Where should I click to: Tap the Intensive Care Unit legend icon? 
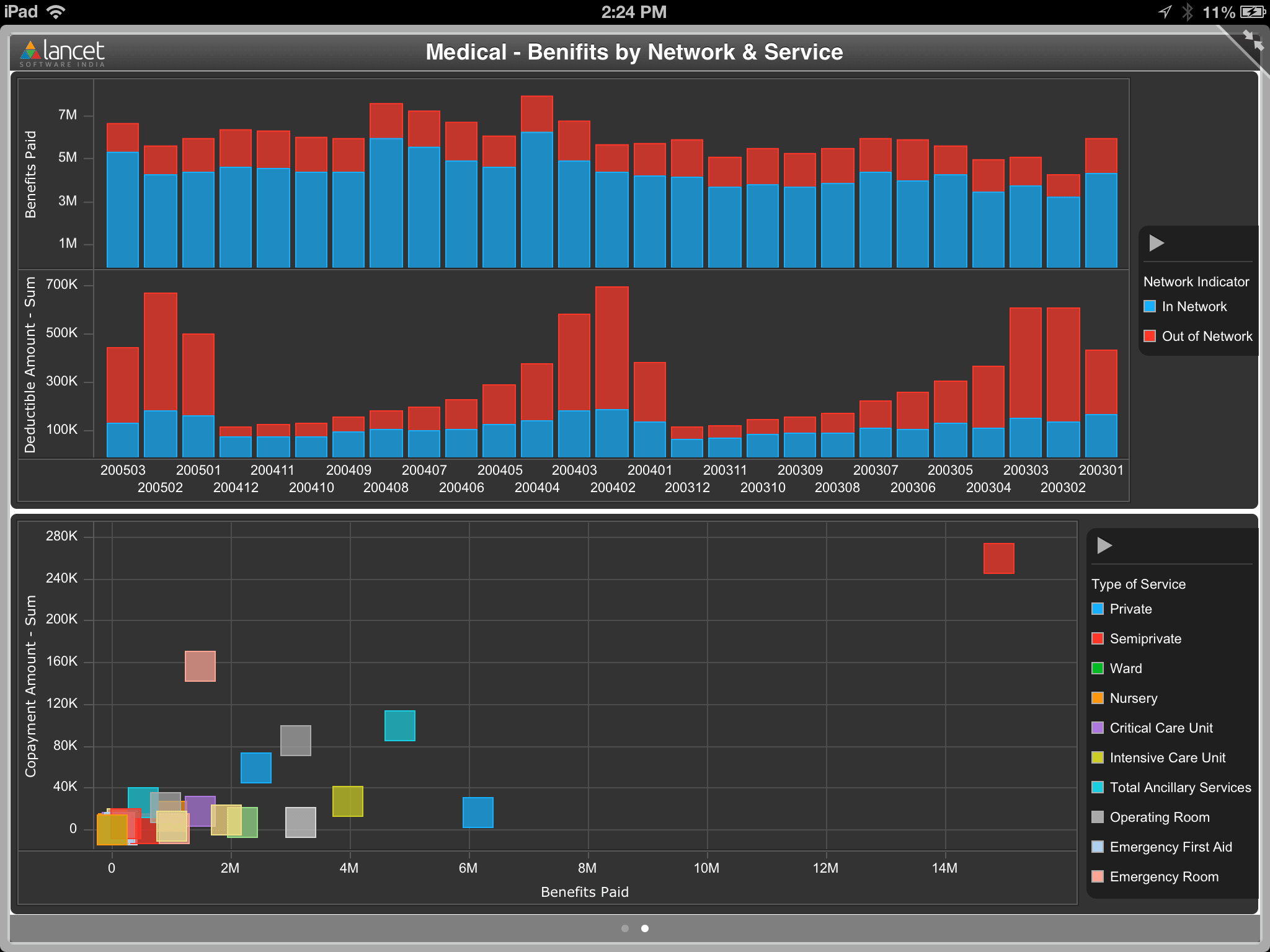click(1098, 757)
